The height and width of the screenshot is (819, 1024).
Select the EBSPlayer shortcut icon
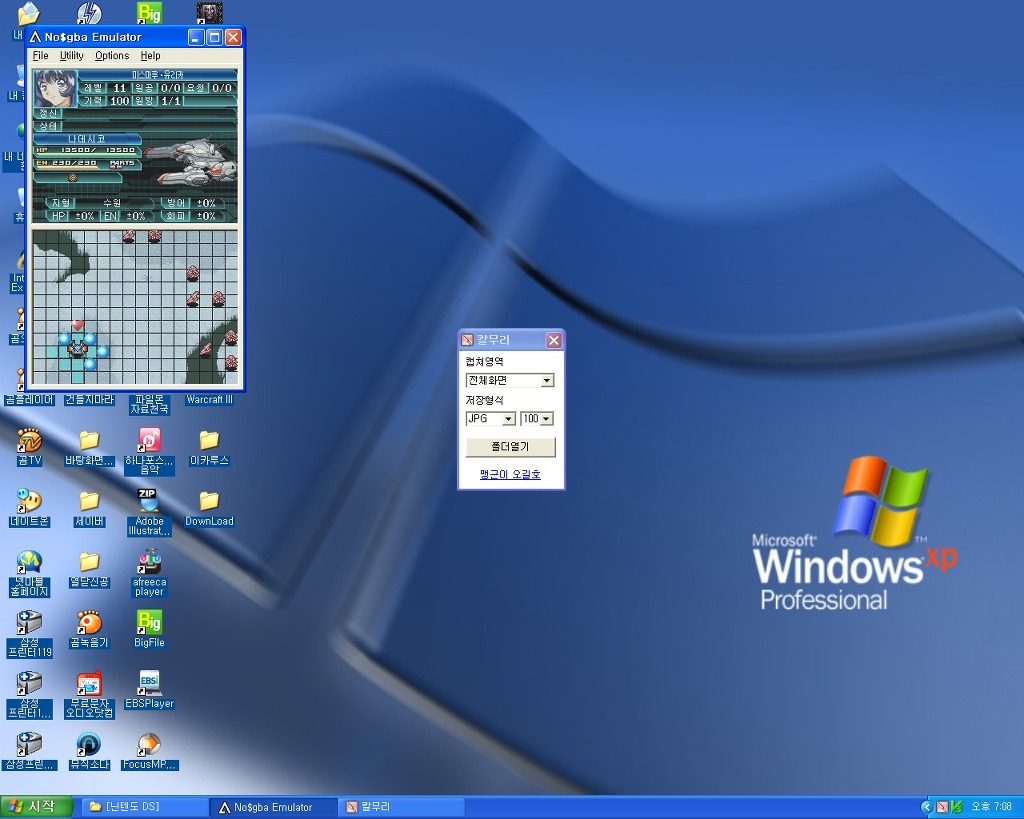tap(149, 684)
